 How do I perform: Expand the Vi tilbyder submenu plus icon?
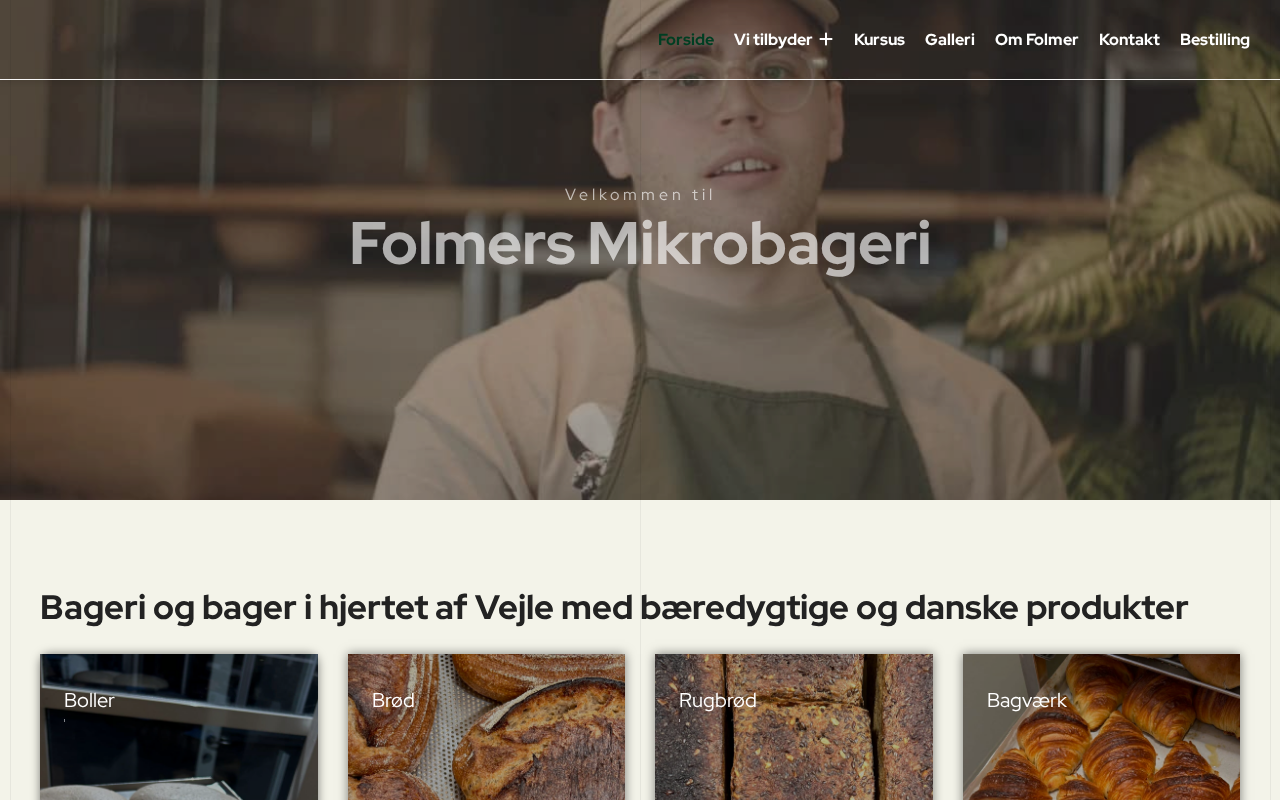(x=826, y=39)
